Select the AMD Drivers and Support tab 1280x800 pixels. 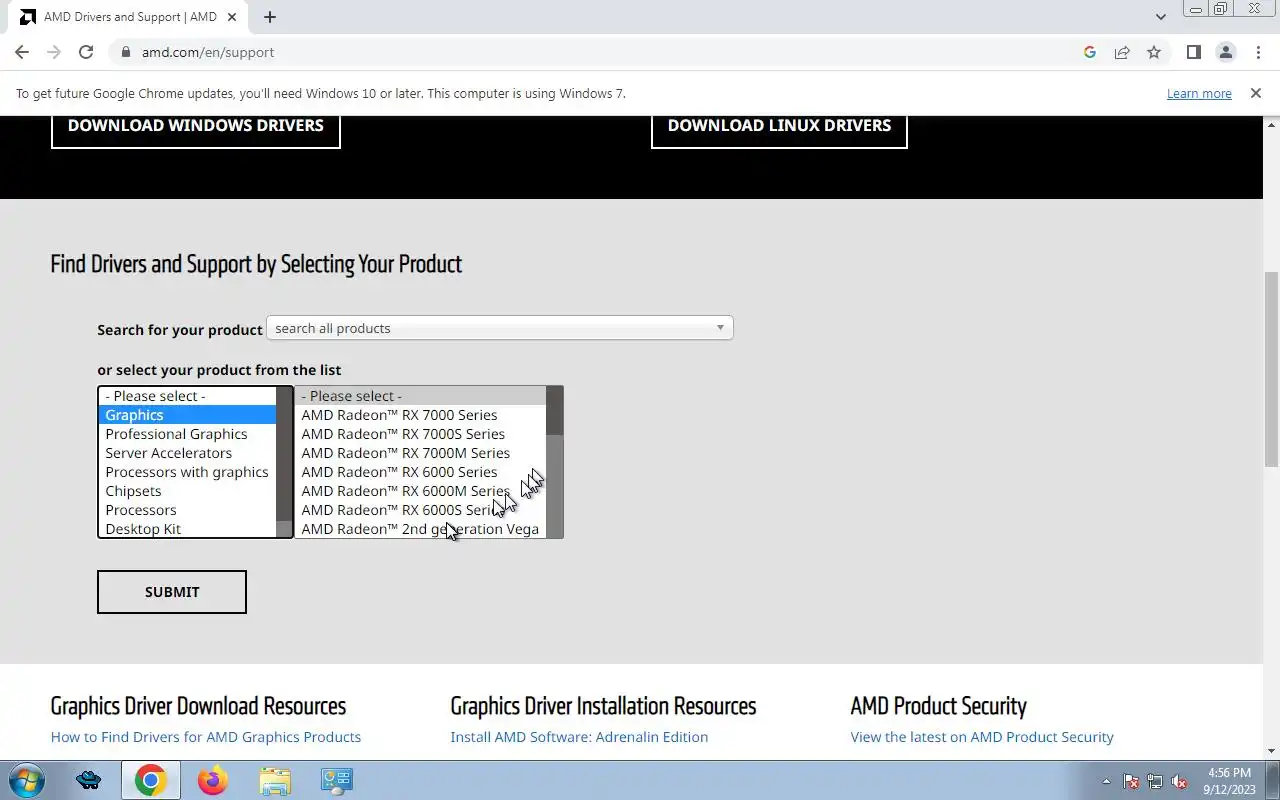point(130,17)
